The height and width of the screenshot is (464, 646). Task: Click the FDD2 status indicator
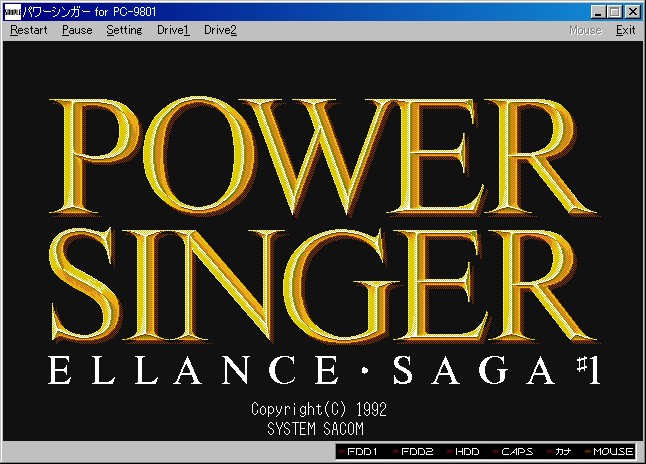(x=412, y=452)
